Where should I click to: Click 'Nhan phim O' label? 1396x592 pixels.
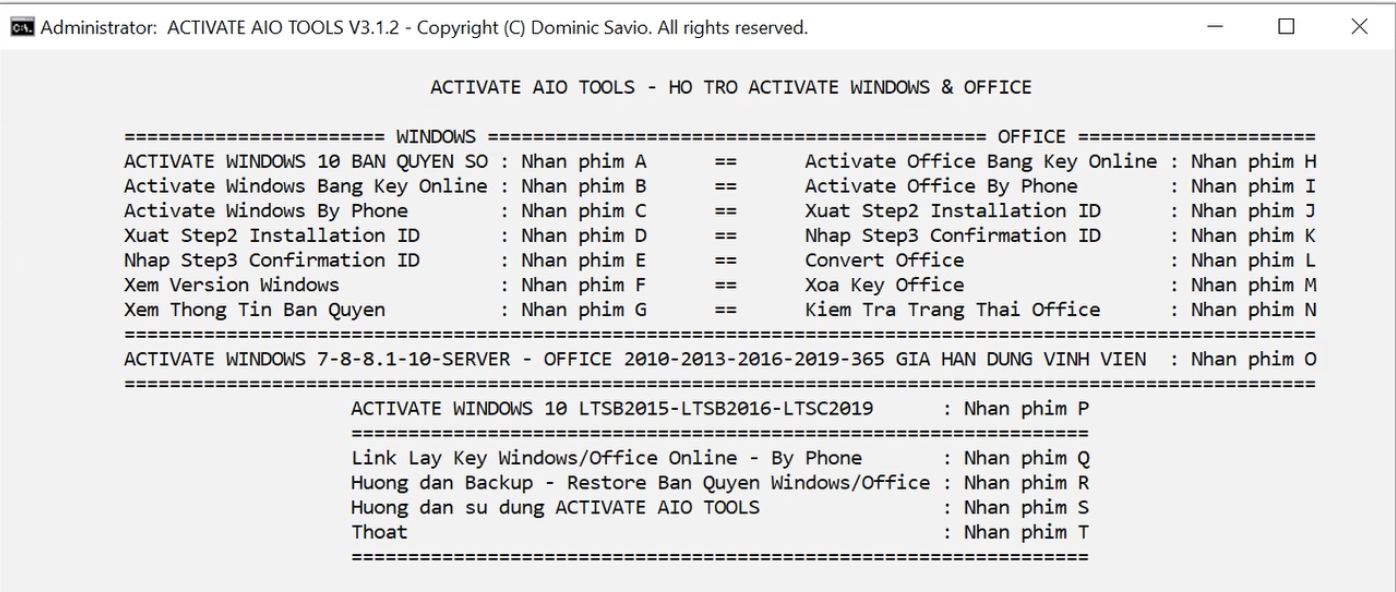click(1253, 359)
